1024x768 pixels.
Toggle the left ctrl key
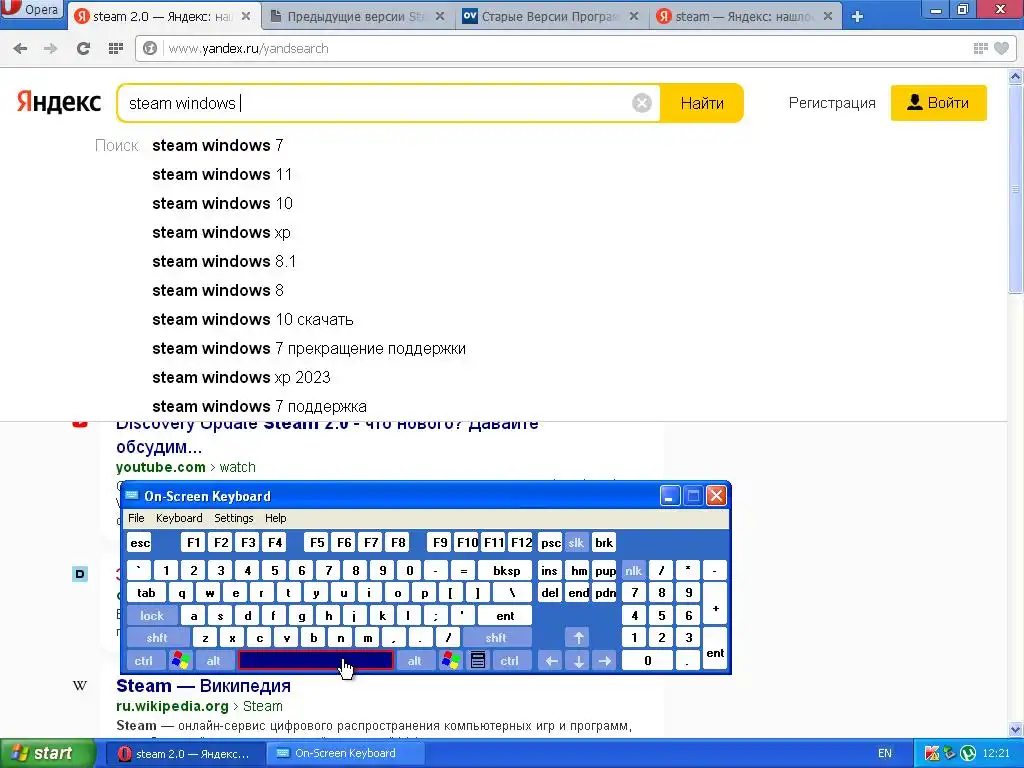[x=144, y=660]
